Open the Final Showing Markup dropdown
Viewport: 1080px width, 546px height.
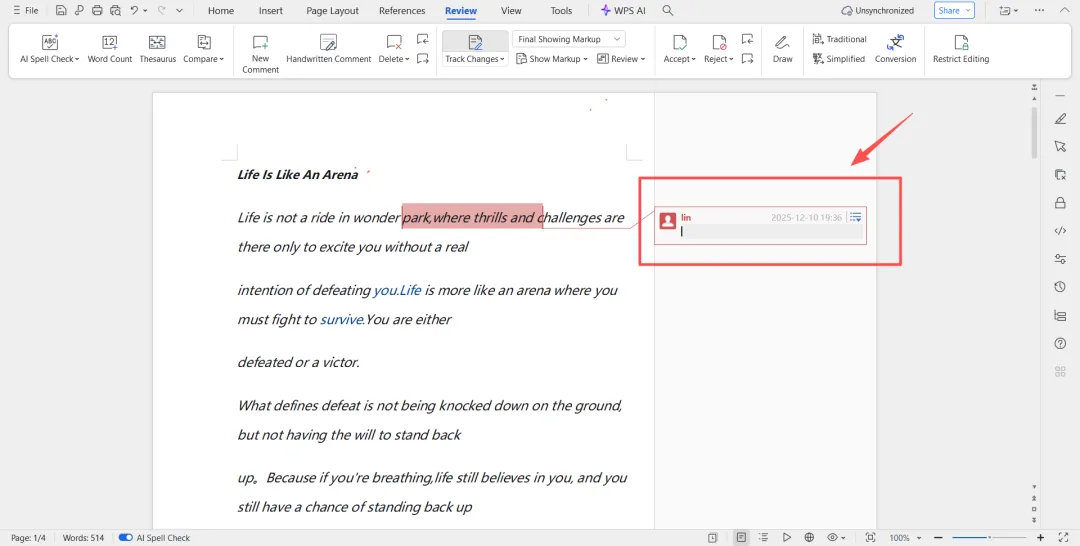click(x=568, y=39)
